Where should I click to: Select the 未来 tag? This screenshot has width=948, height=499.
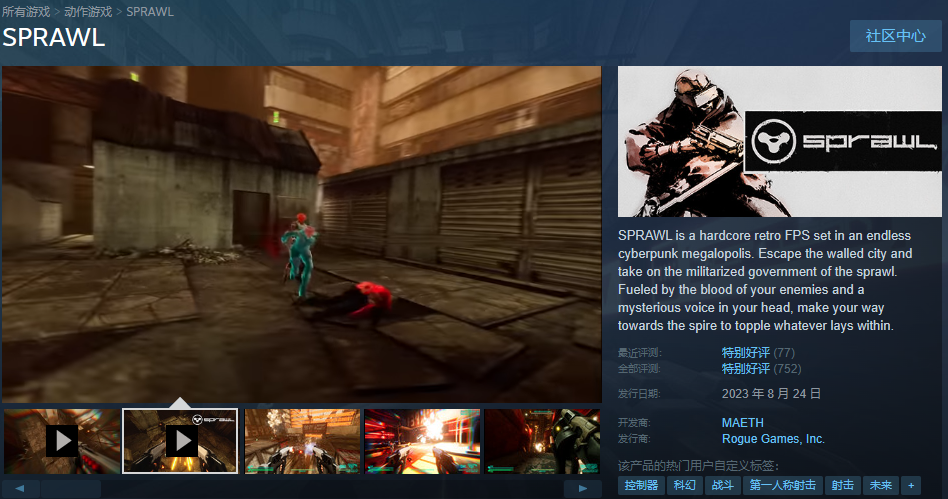[x=880, y=485]
